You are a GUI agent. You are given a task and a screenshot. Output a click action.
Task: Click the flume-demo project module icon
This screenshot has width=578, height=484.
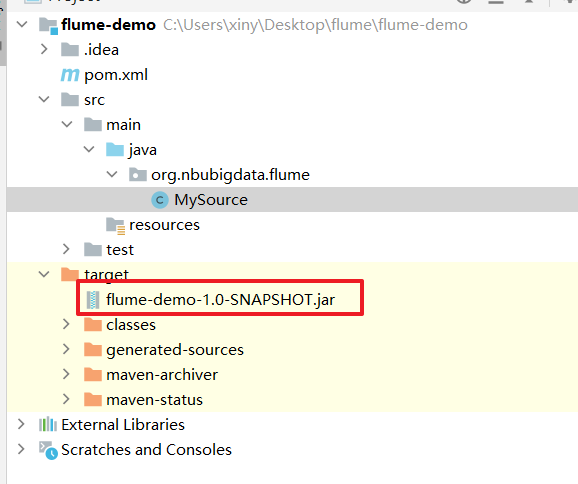pos(48,26)
